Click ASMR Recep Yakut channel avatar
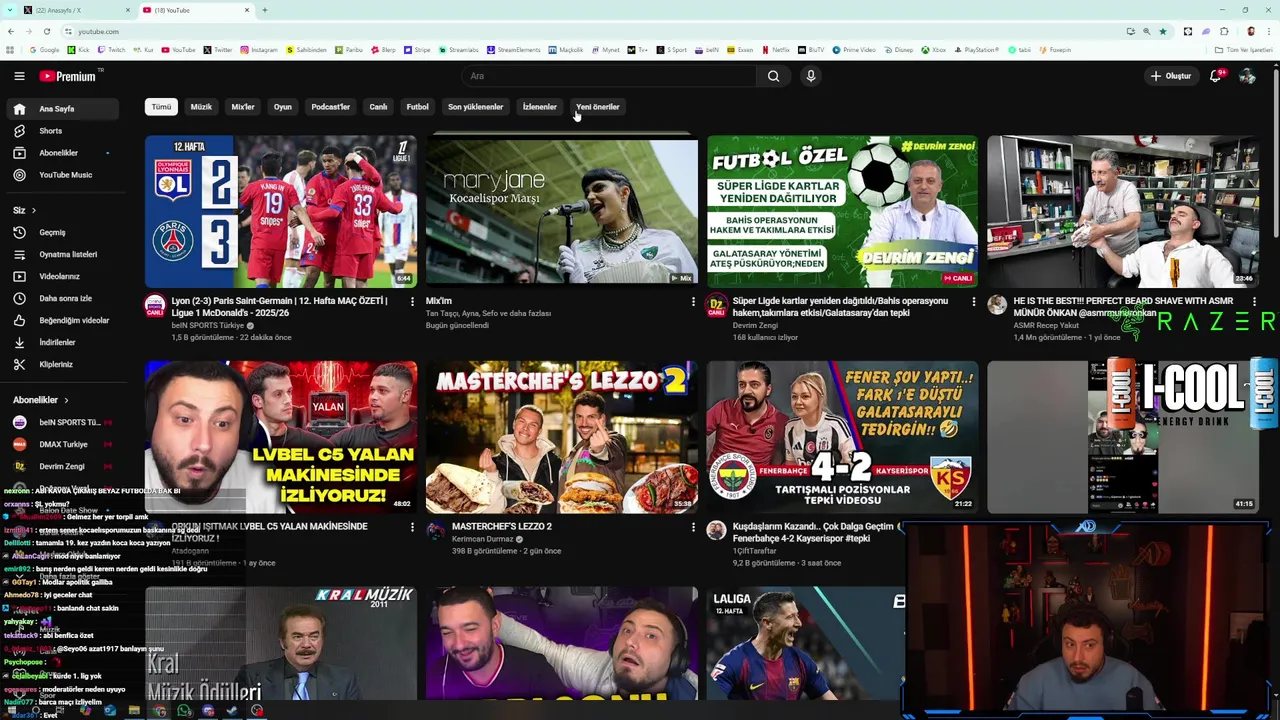This screenshot has width=1280, height=720. point(997,305)
